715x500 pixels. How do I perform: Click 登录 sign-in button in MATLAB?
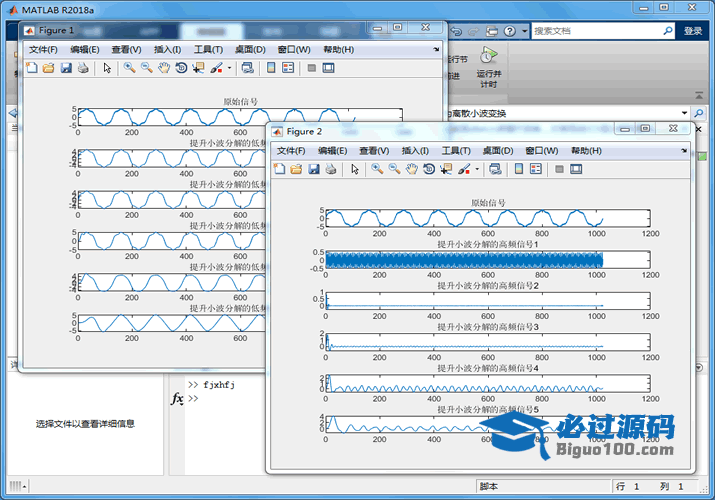click(693, 31)
